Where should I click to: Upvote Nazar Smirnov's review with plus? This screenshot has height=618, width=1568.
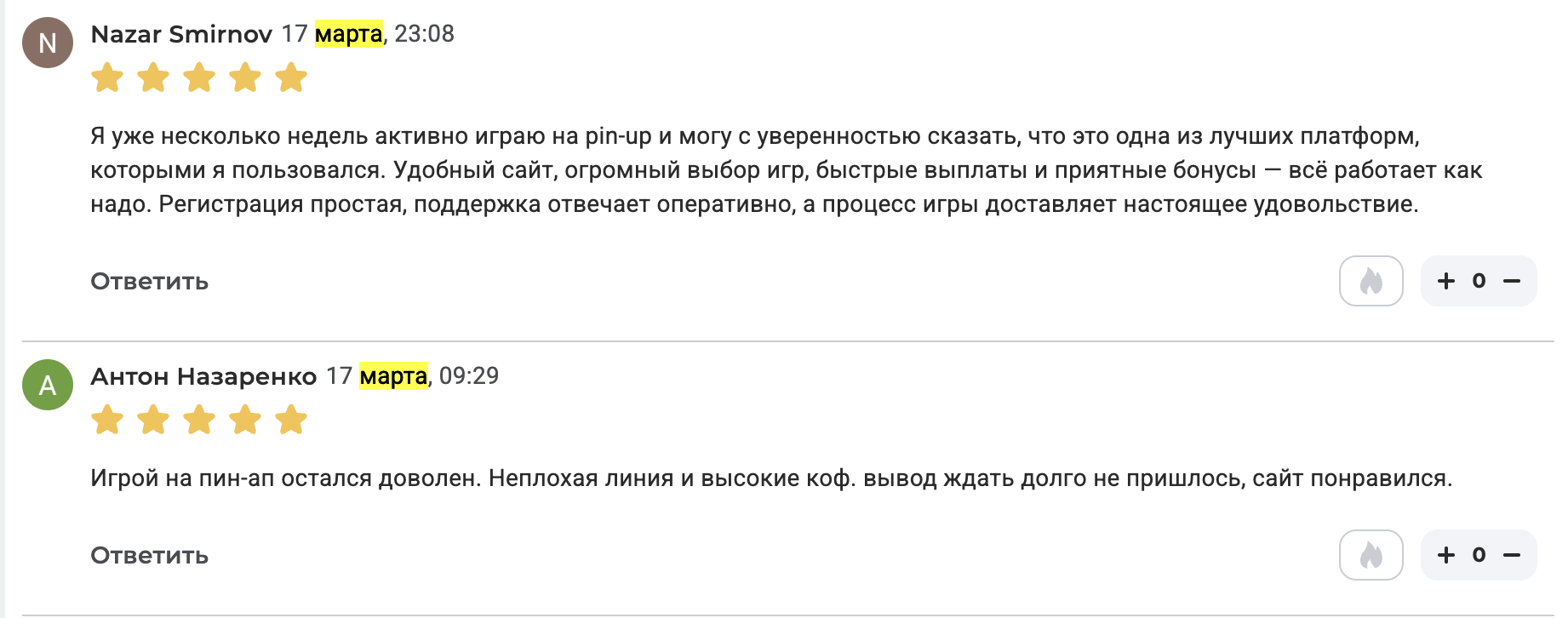coord(1445,281)
